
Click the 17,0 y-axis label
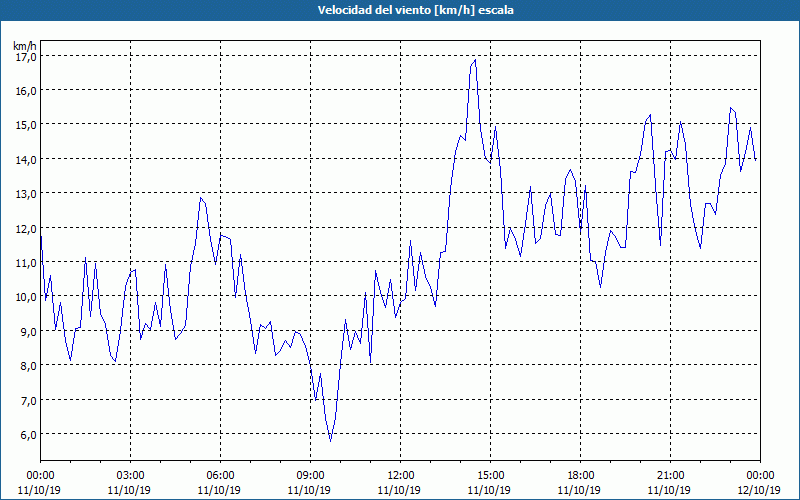click(x=26, y=57)
